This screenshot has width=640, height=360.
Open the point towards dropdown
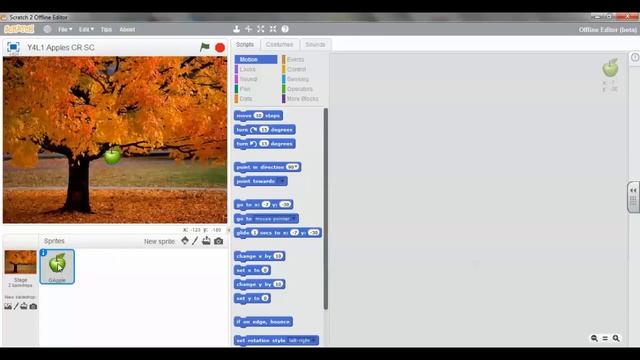pyautogui.click(x=281, y=181)
